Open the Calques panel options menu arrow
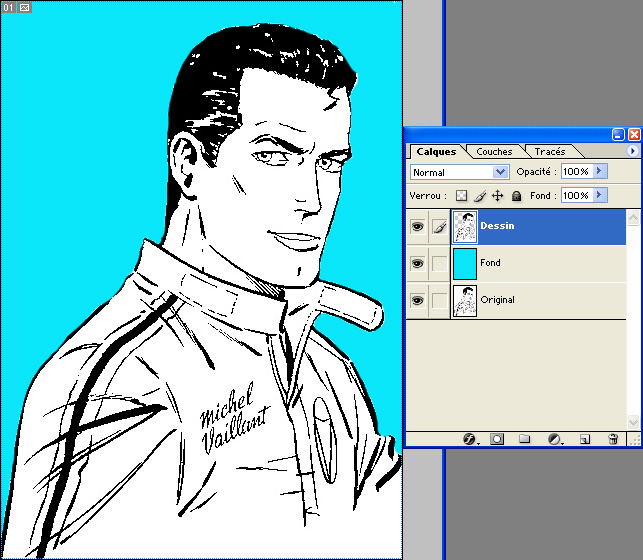 click(x=632, y=152)
